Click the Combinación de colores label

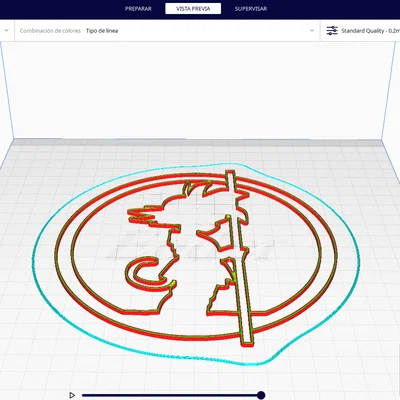pyautogui.click(x=50, y=31)
